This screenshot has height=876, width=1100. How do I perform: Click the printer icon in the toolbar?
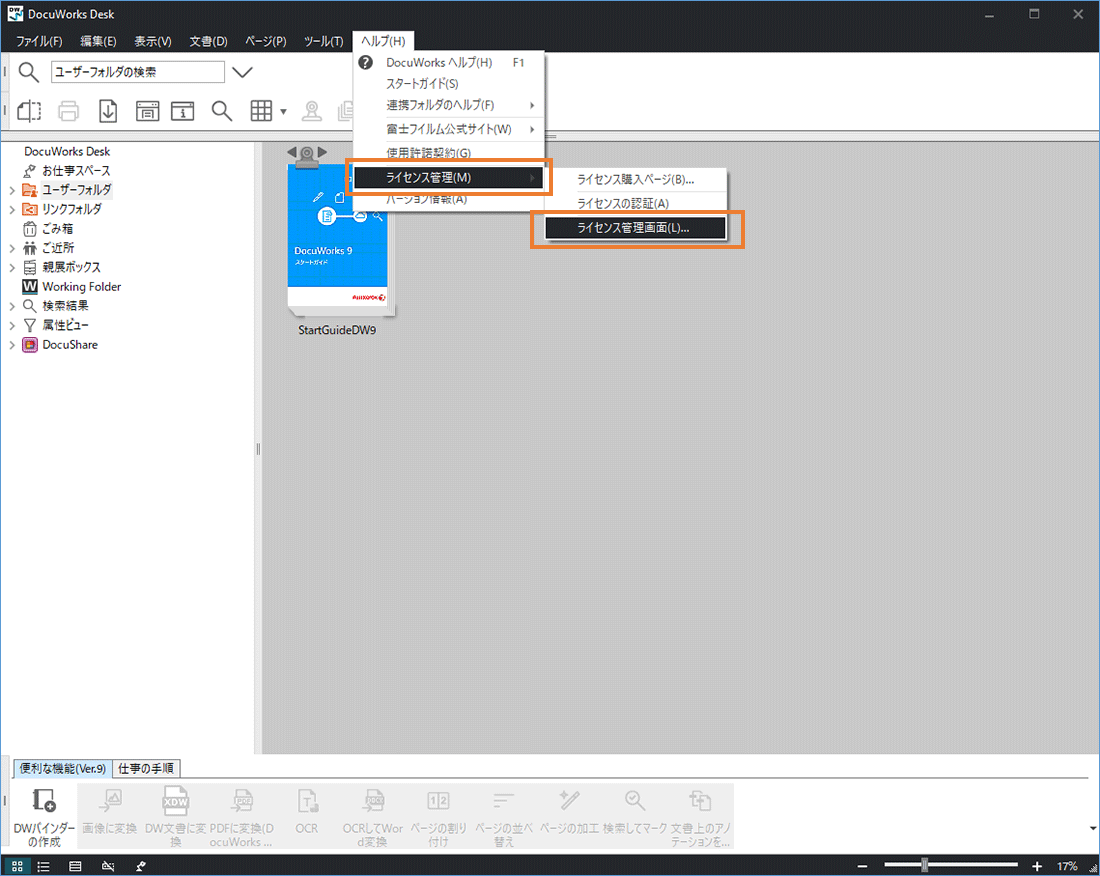pos(68,111)
